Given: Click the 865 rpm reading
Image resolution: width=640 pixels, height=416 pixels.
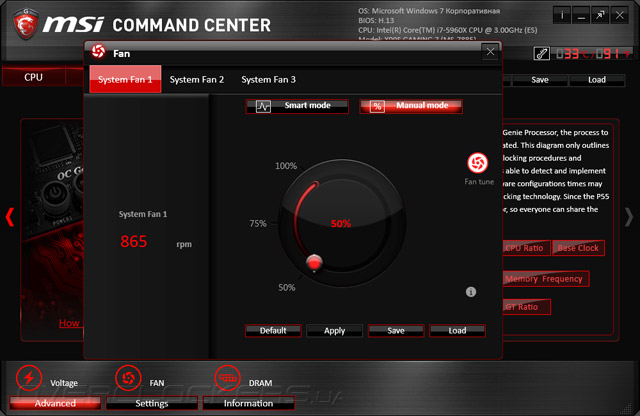Looking at the screenshot, I should pyautogui.click(x=133, y=241).
